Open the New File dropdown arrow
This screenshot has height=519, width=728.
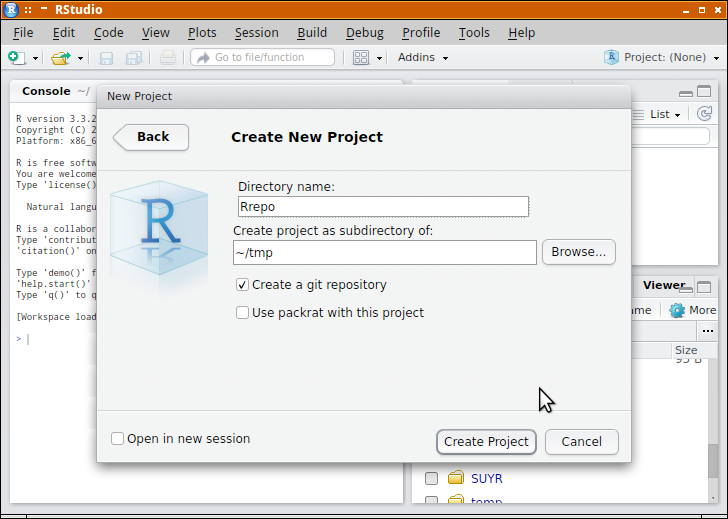35,58
